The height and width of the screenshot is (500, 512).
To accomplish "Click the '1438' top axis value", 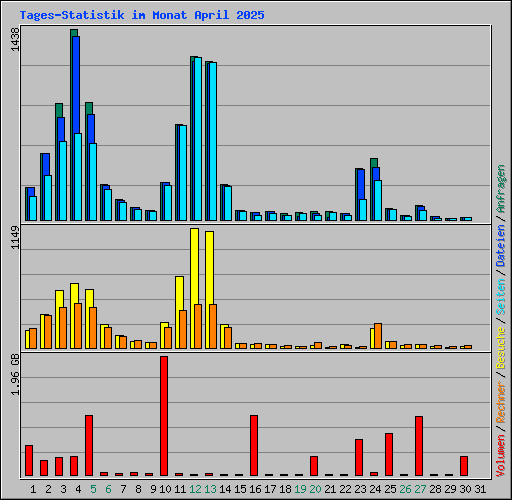I will (x=15, y=39).
